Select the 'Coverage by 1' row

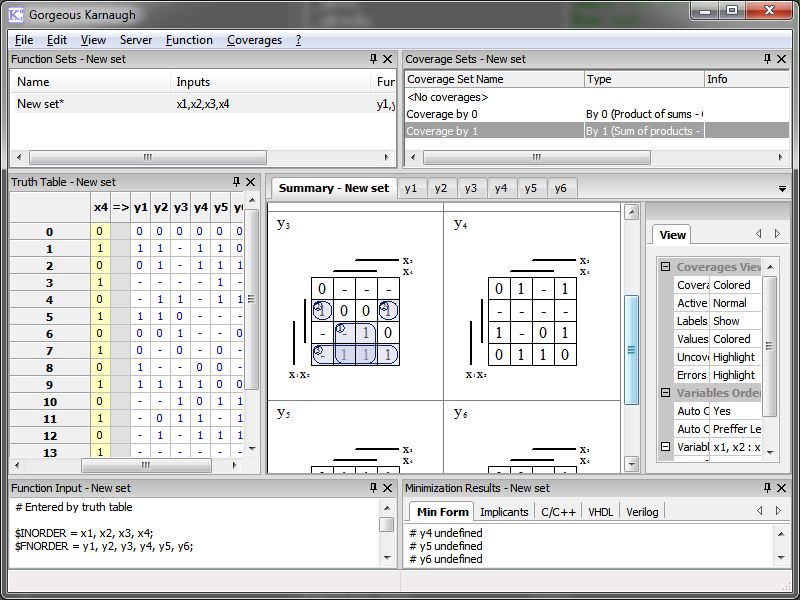click(597, 131)
